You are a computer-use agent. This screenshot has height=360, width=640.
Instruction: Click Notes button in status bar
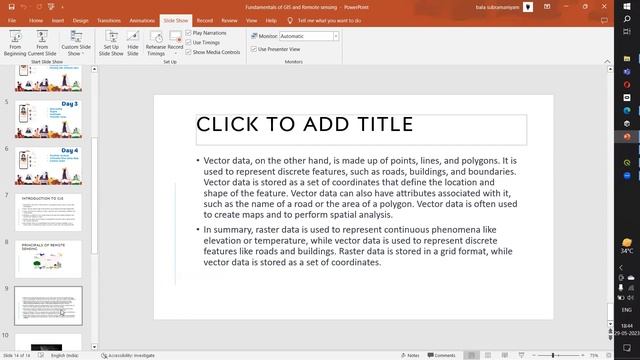point(410,356)
